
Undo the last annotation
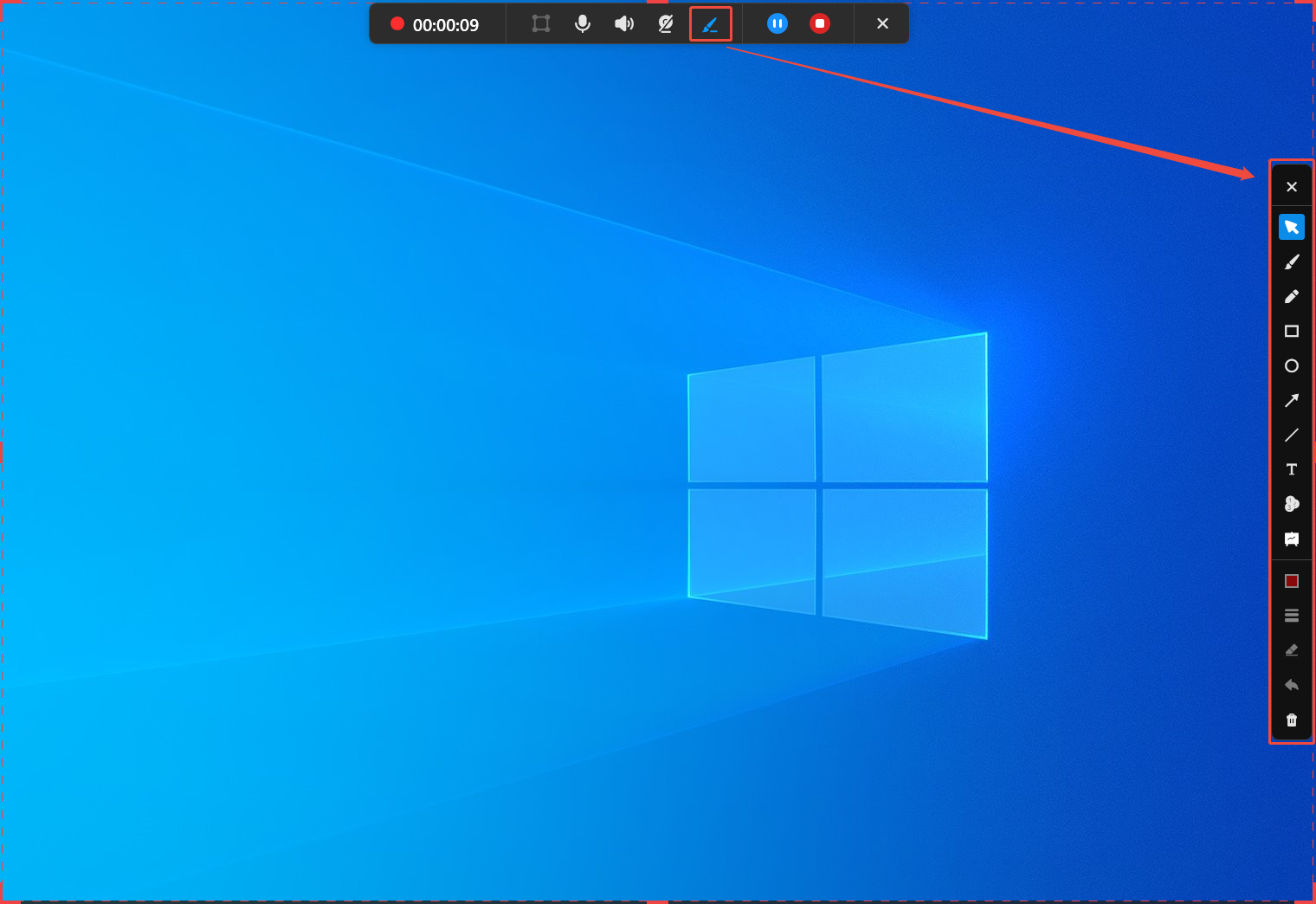[x=1291, y=684]
